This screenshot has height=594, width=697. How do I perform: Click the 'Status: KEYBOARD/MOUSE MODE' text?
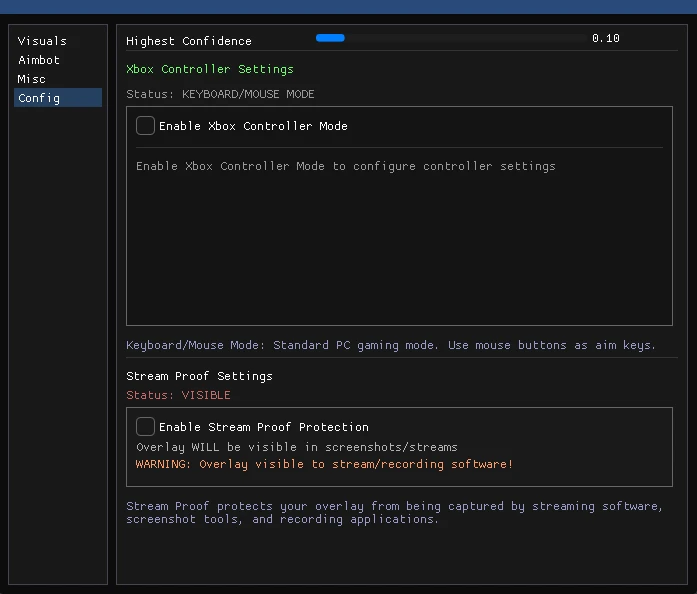(x=220, y=95)
